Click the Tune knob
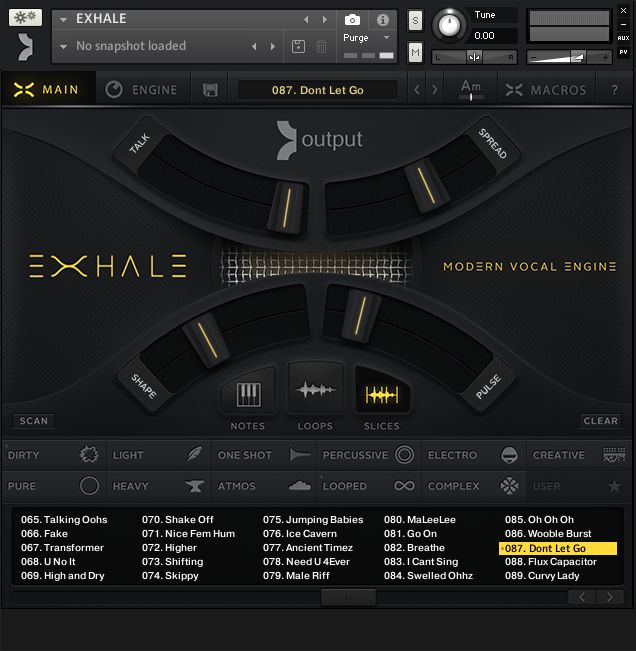The width and height of the screenshot is (636, 651). click(x=449, y=25)
